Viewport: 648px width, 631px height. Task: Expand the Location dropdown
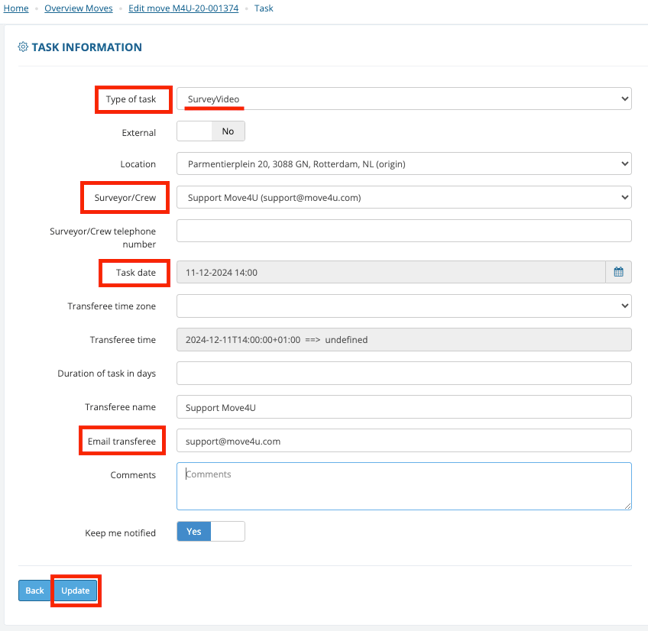[404, 164]
